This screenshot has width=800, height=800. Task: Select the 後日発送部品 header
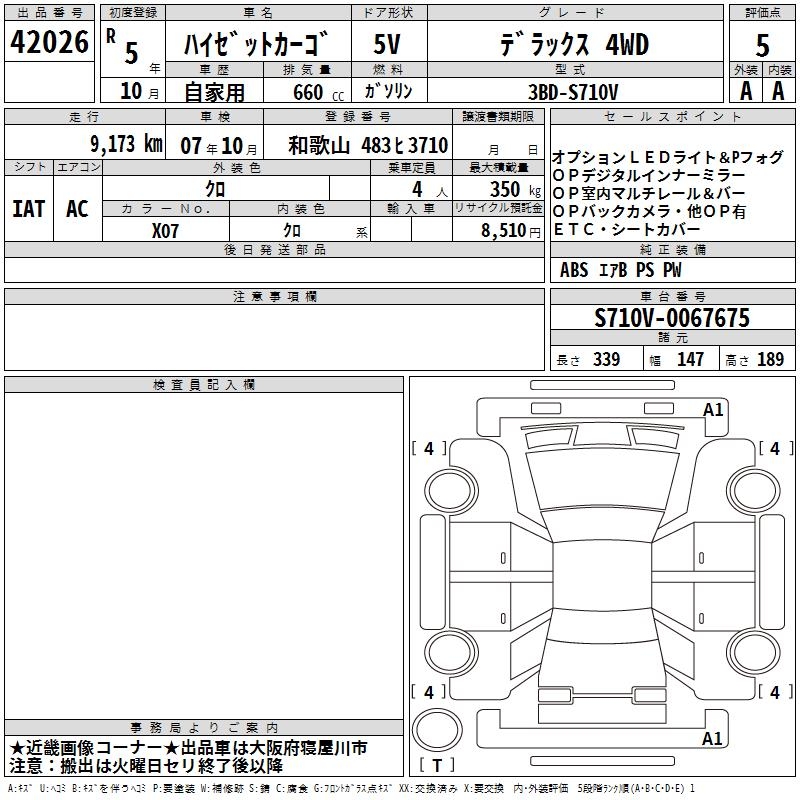274,249
